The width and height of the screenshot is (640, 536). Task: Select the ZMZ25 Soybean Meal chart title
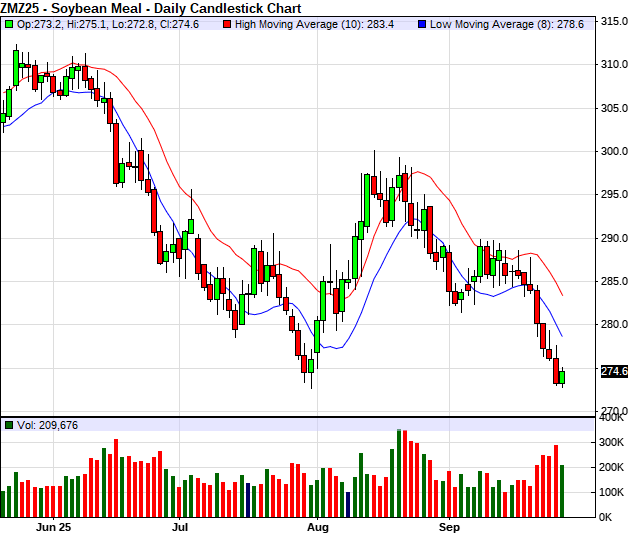tap(130, 7)
